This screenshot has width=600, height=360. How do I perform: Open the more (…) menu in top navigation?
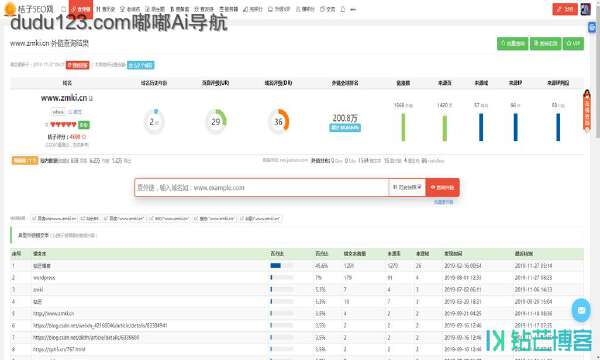coord(353,9)
